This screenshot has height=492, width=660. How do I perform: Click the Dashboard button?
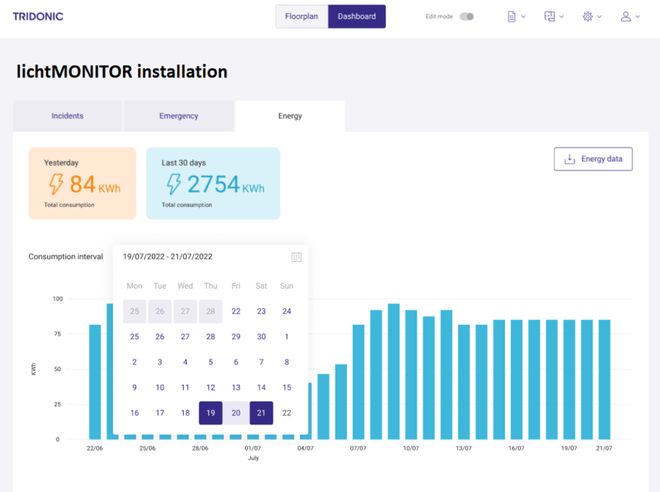[356, 17]
